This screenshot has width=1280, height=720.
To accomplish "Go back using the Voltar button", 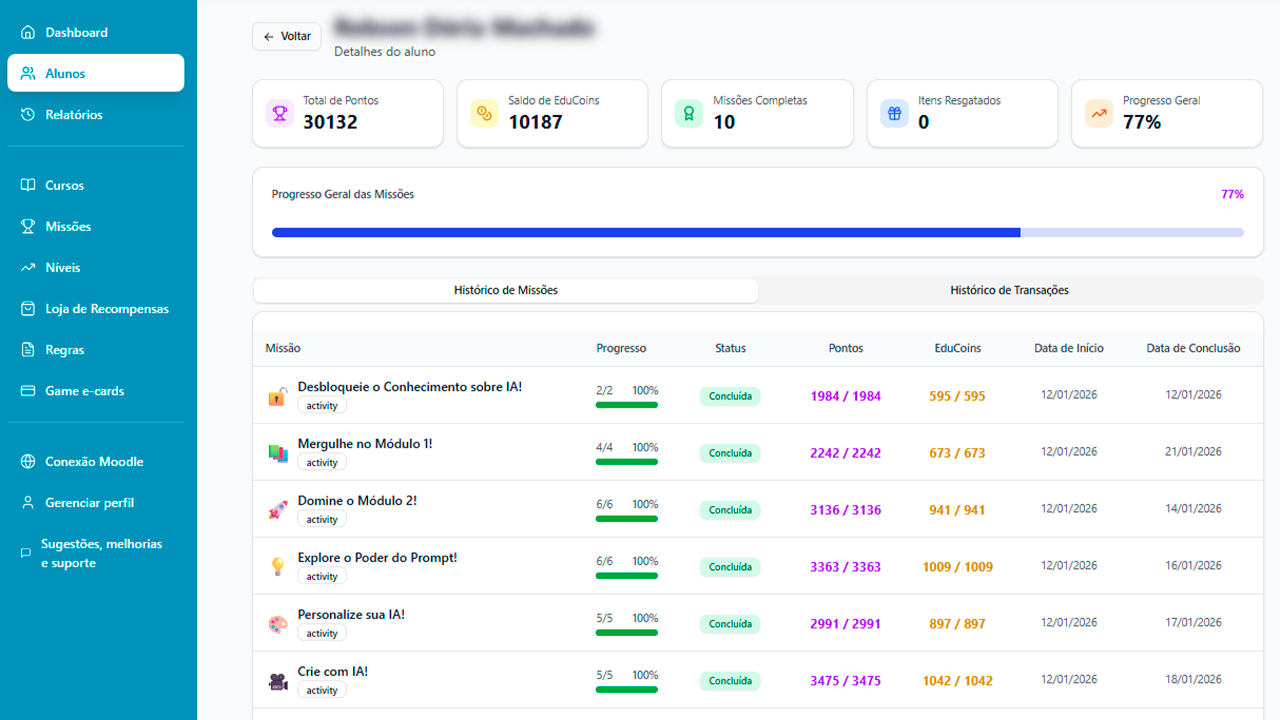I will click(287, 36).
